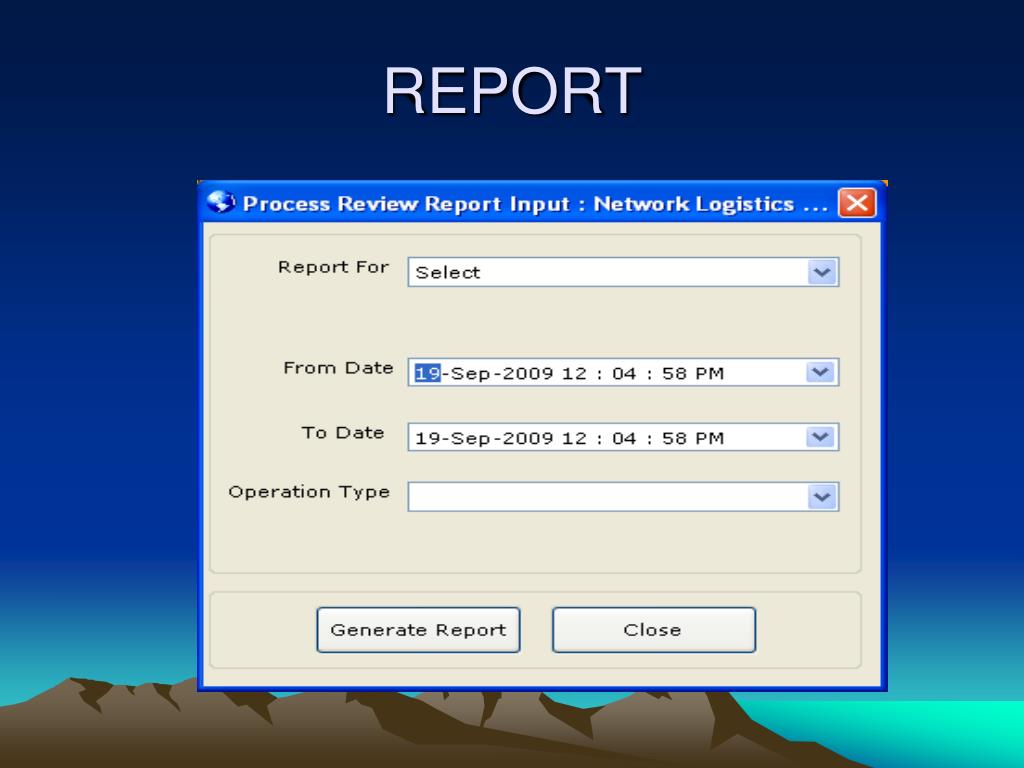Viewport: 1024px width, 768px height.
Task: Click the 'To Date' label
Action: (x=343, y=432)
